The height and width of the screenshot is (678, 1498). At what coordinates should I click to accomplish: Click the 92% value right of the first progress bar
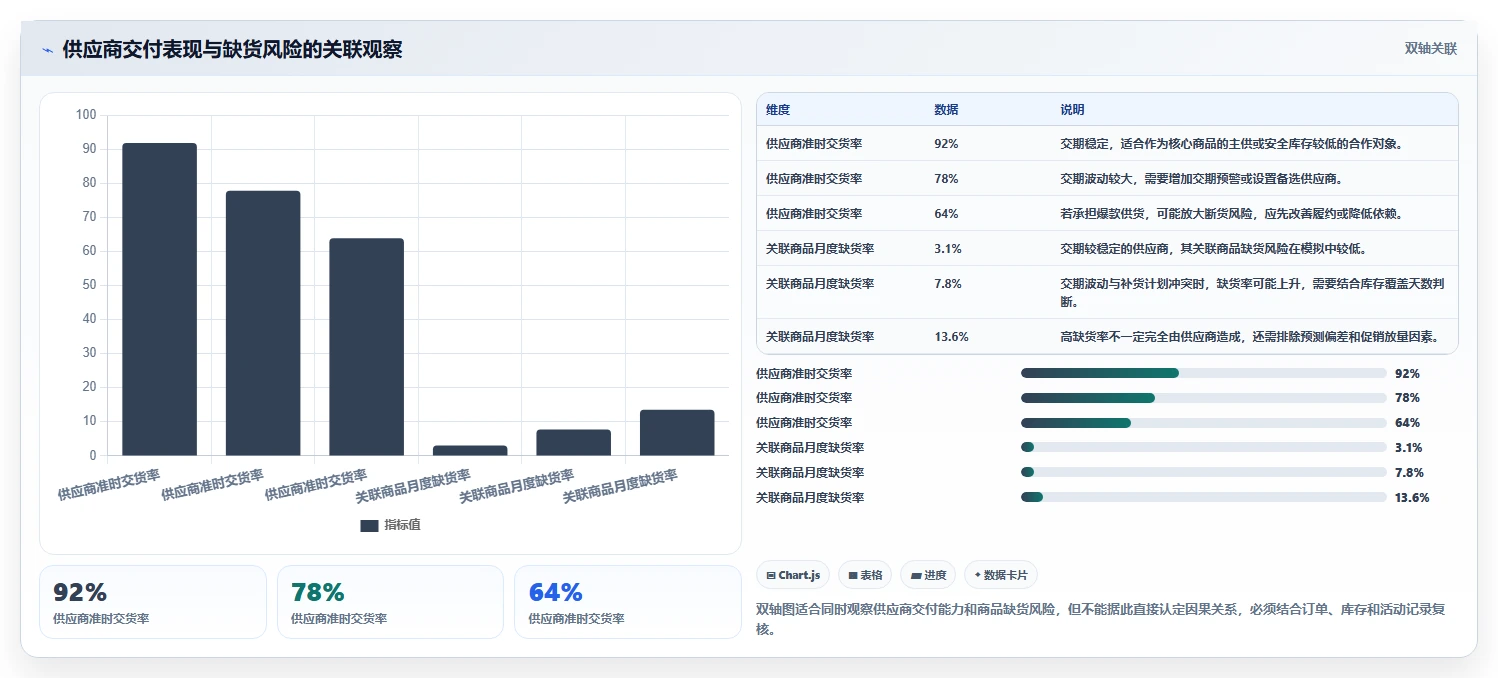click(x=1407, y=374)
